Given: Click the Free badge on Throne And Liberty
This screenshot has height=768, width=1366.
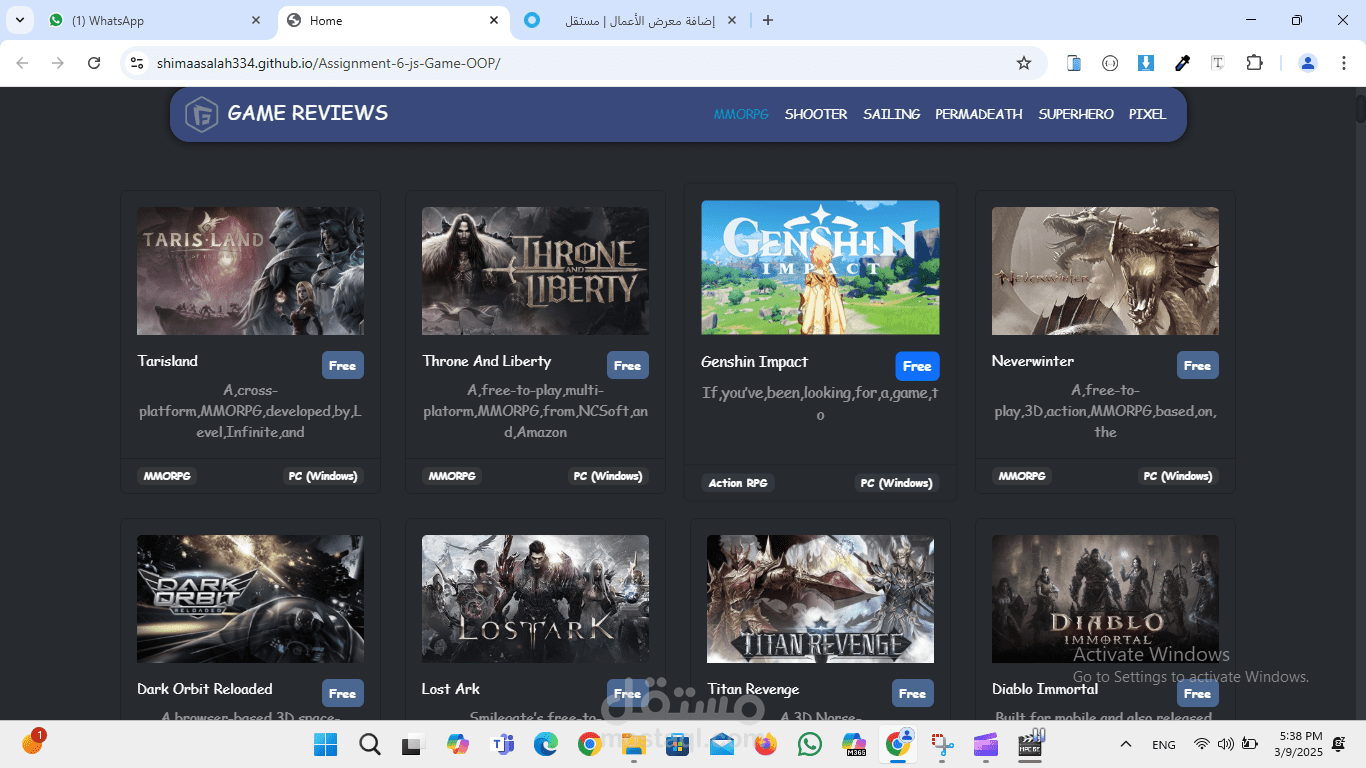Looking at the screenshot, I should pos(628,365).
